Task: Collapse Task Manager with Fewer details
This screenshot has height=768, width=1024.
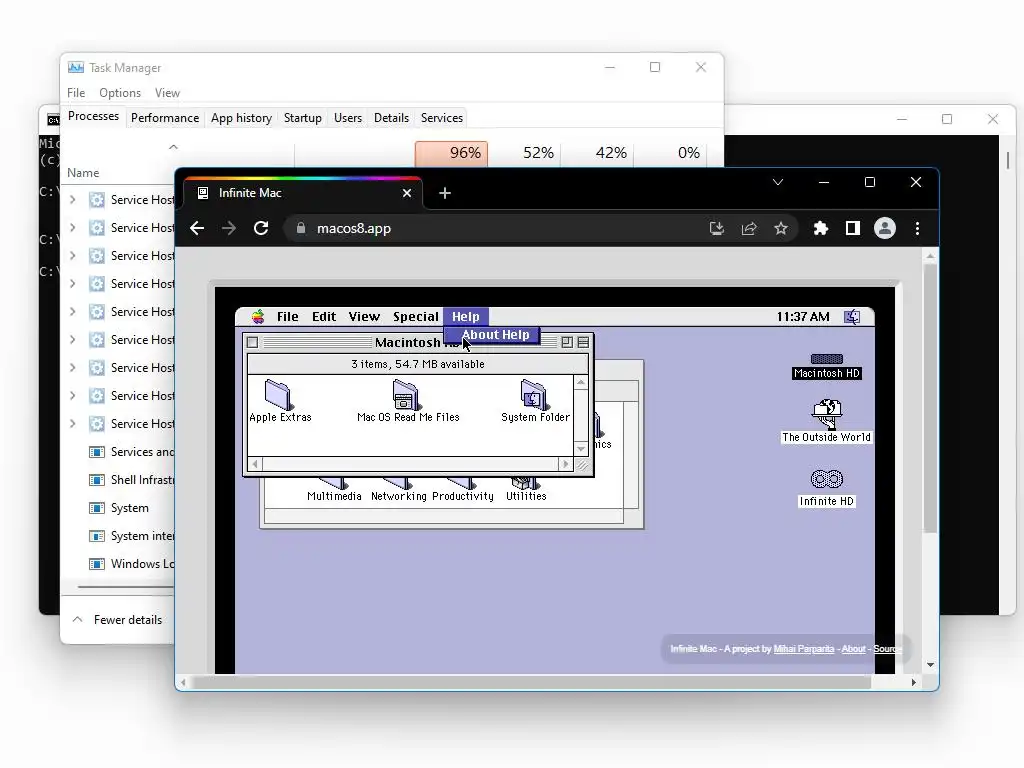Action: (x=118, y=620)
